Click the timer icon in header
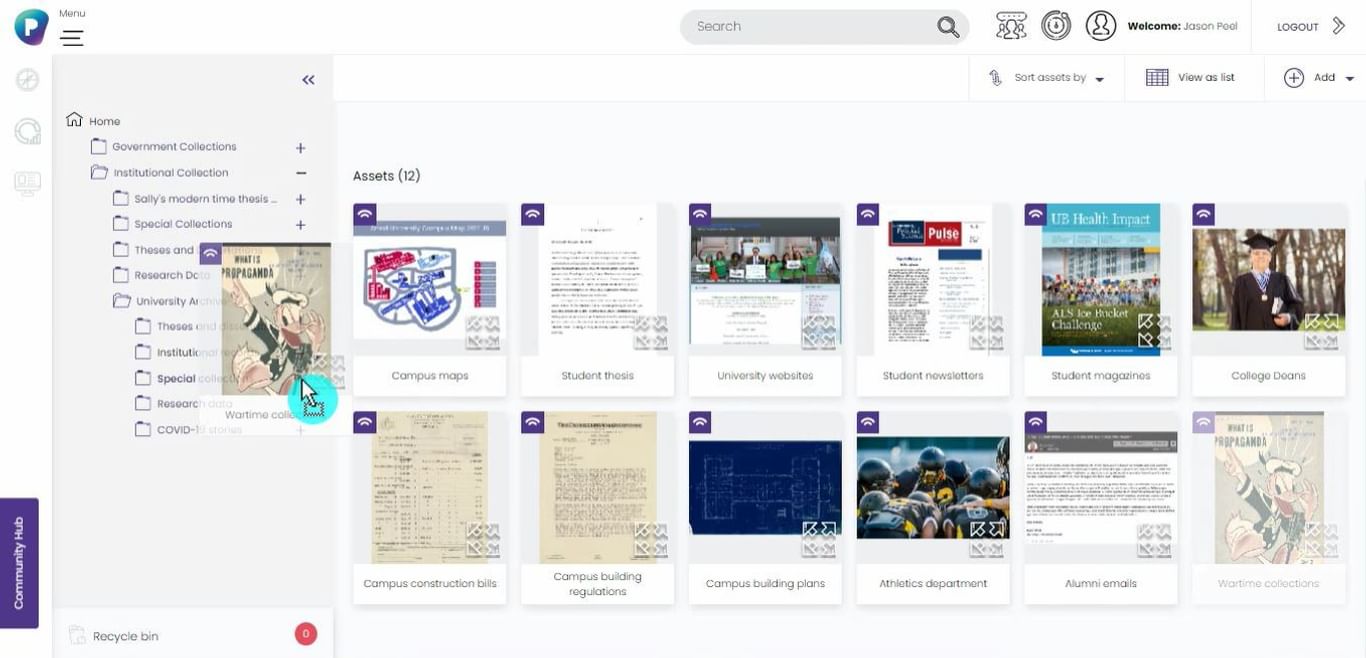1366x658 pixels. point(1056,26)
